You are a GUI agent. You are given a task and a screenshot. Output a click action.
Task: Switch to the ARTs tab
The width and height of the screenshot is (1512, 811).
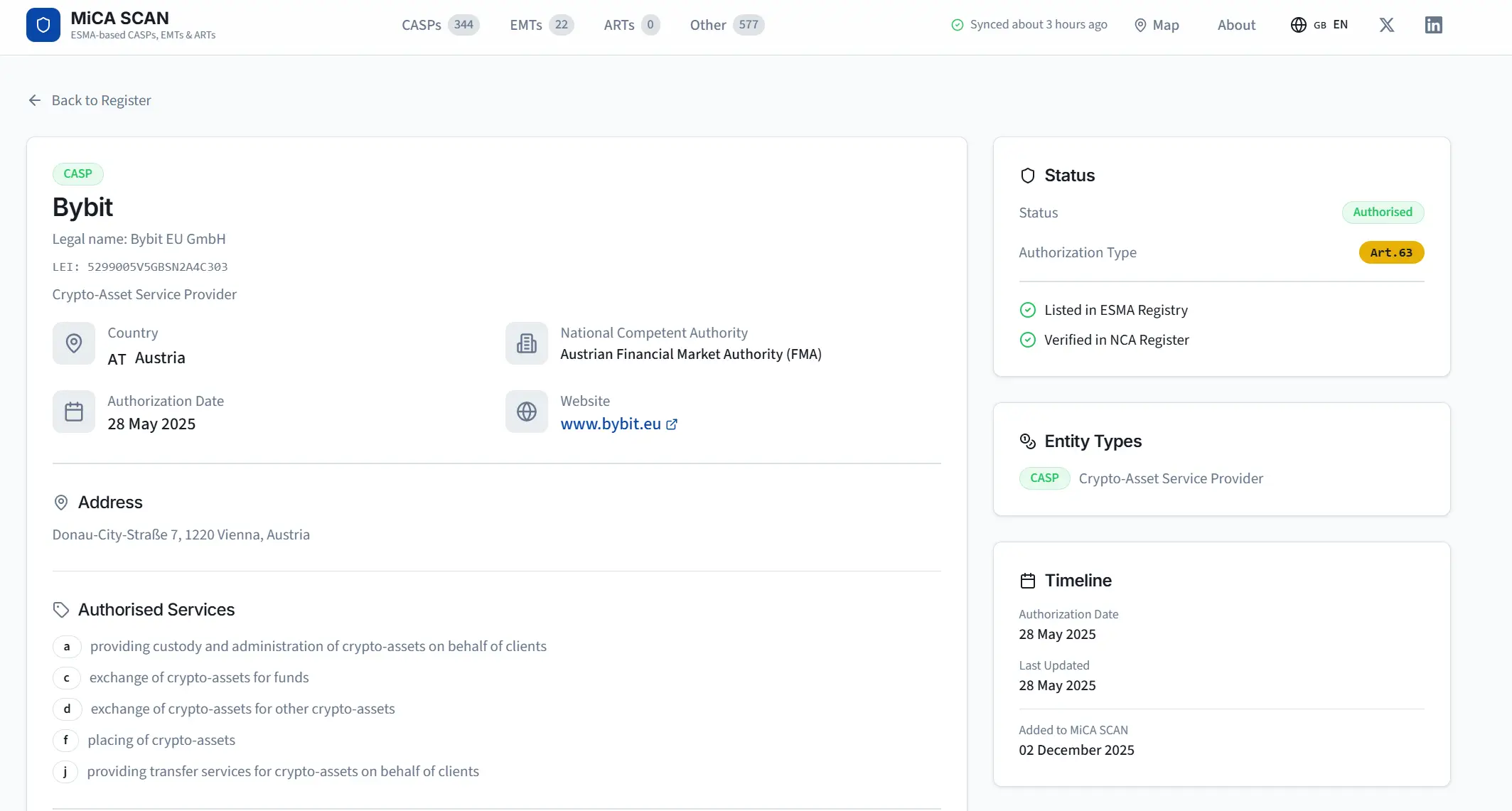click(x=632, y=25)
